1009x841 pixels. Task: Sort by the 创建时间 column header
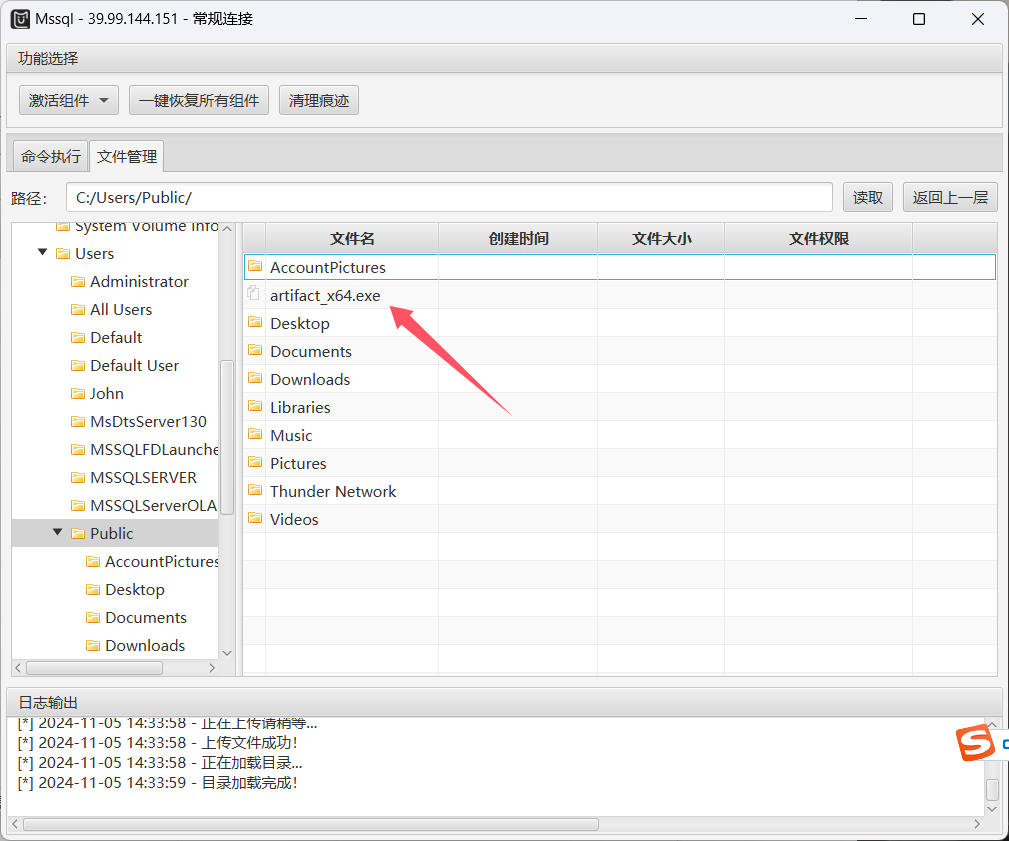518,239
